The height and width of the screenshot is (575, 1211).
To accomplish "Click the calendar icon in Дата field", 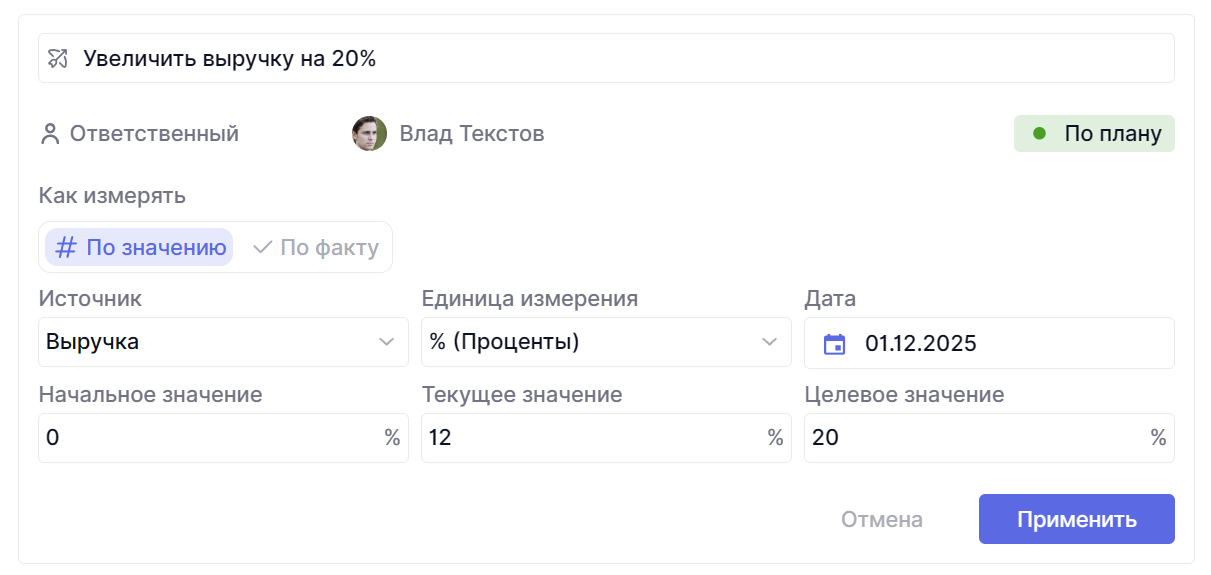I will [x=834, y=344].
